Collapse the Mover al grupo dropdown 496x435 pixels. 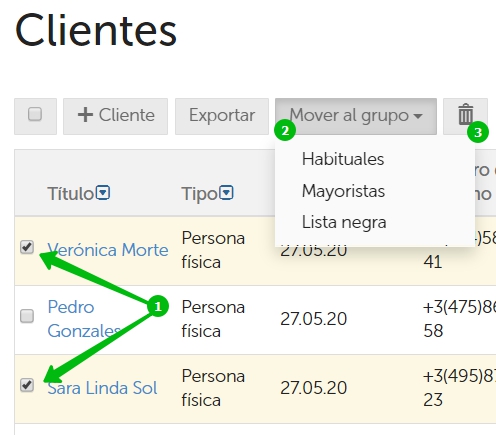[356, 116]
